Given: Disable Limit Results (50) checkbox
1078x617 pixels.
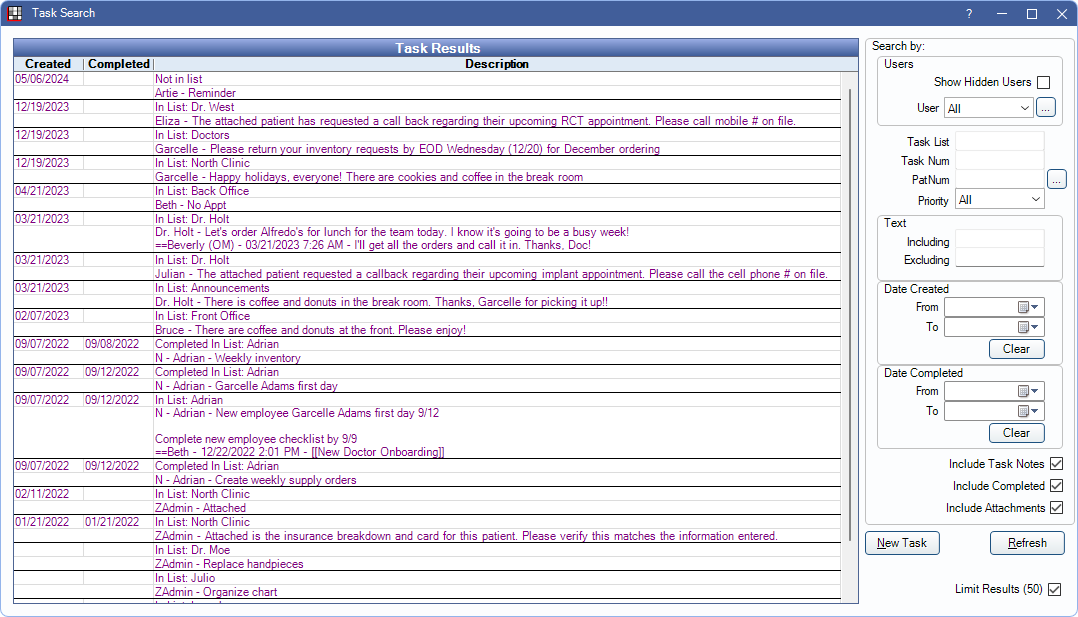Looking at the screenshot, I should click(1053, 590).
